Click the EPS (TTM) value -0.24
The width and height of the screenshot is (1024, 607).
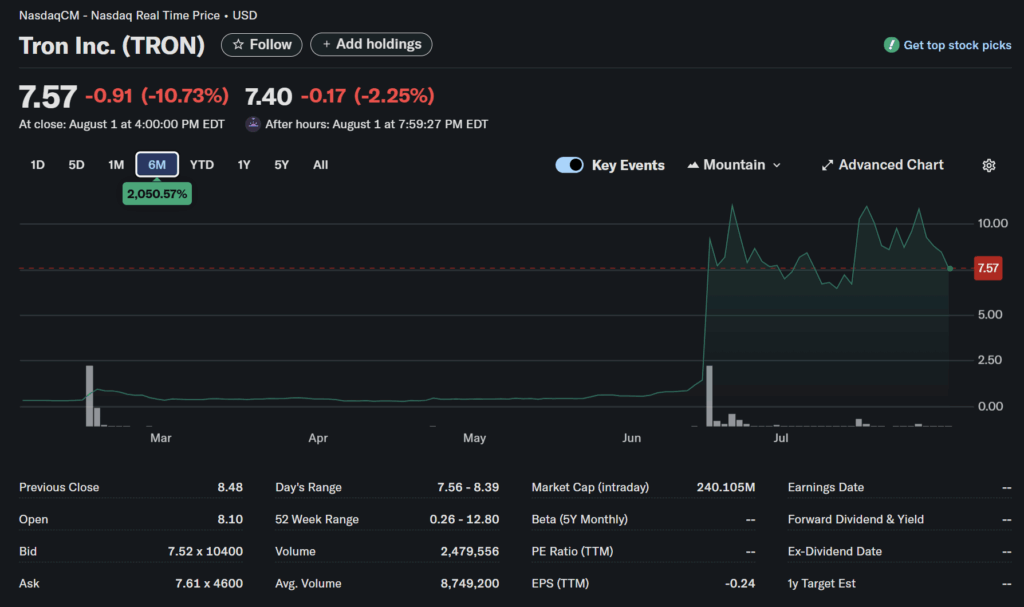tap(740, 583)
